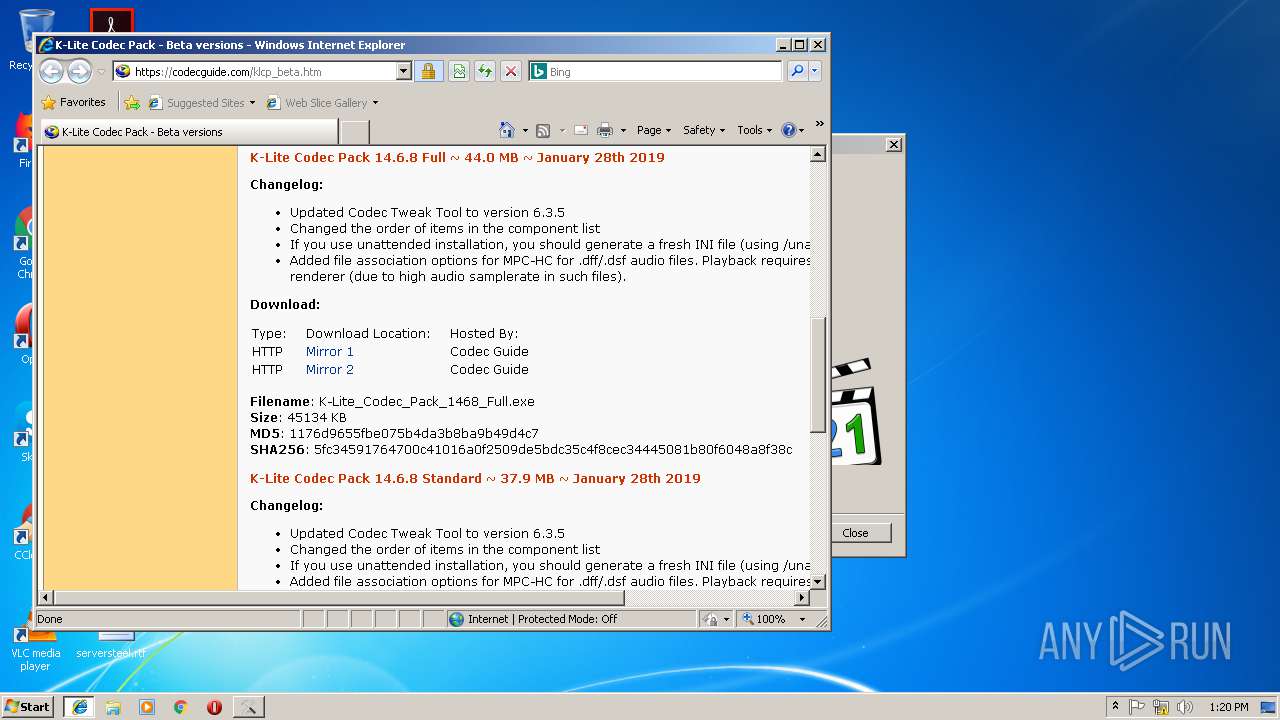Click the Refresh page icon

click(x=484, y=71)
